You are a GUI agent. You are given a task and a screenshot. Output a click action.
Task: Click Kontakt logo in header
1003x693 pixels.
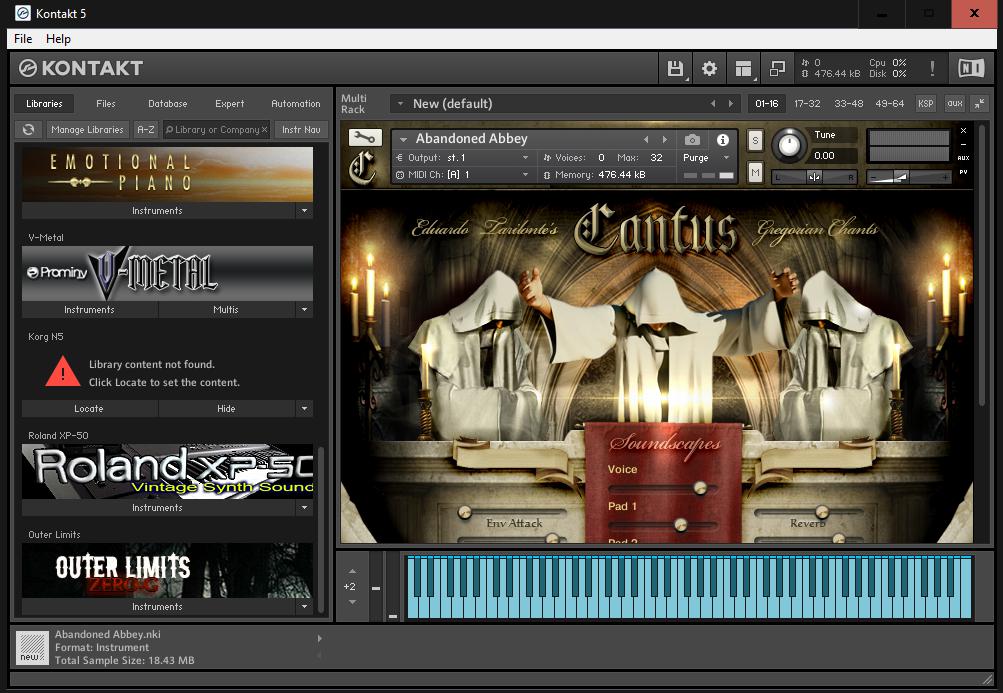point(81,68)
